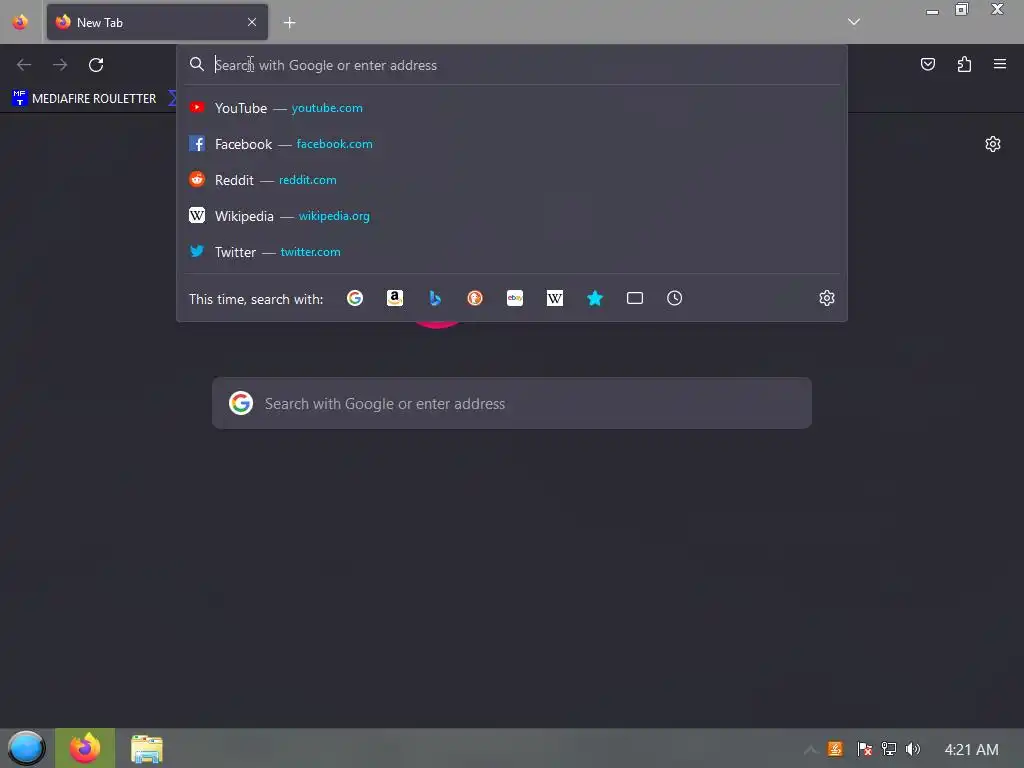Open orange Java update tray icon
Image resolution: width=1024 pixels, height=768 pixels.
pyautogui.click(x=835, y=749)
